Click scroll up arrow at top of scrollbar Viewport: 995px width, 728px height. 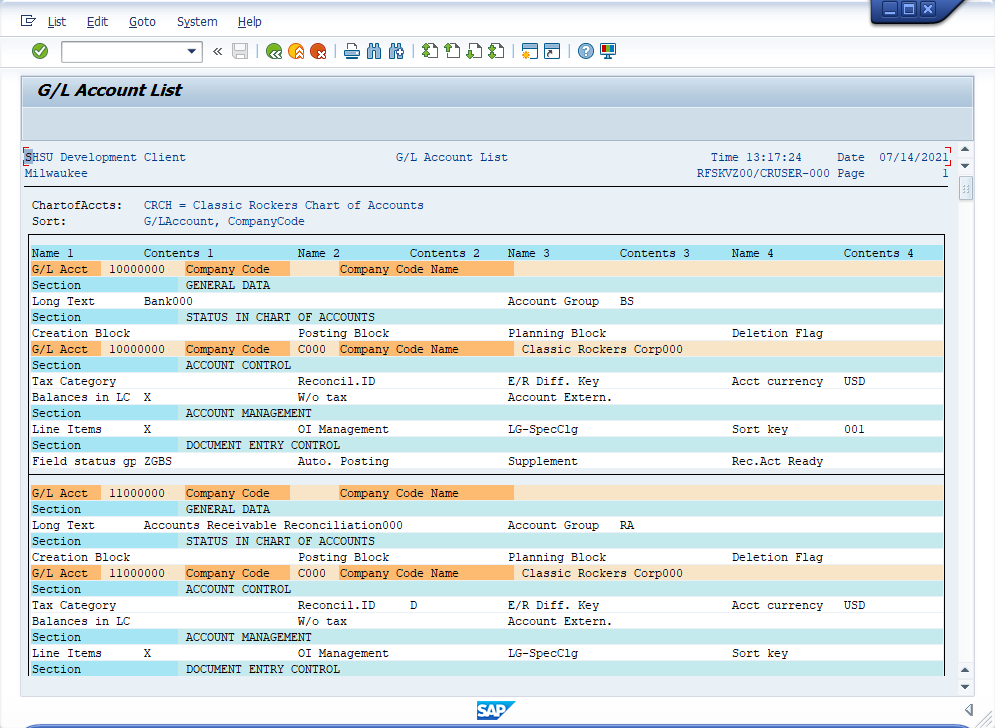[x=965, y=150]
